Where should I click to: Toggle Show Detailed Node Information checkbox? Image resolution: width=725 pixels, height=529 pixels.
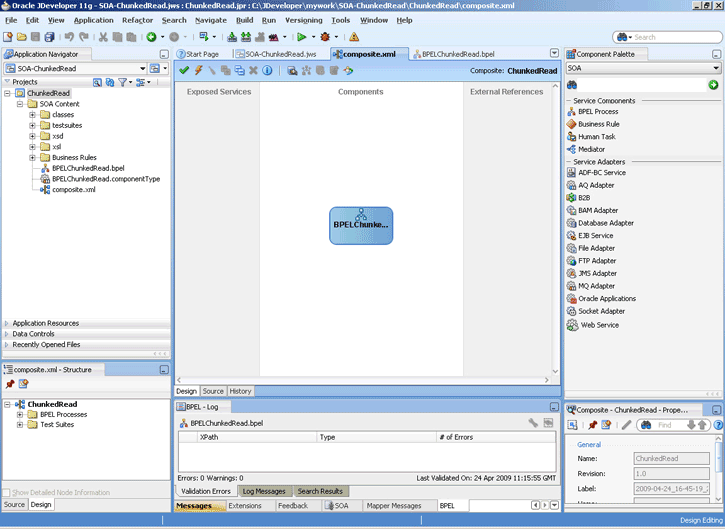8,493
